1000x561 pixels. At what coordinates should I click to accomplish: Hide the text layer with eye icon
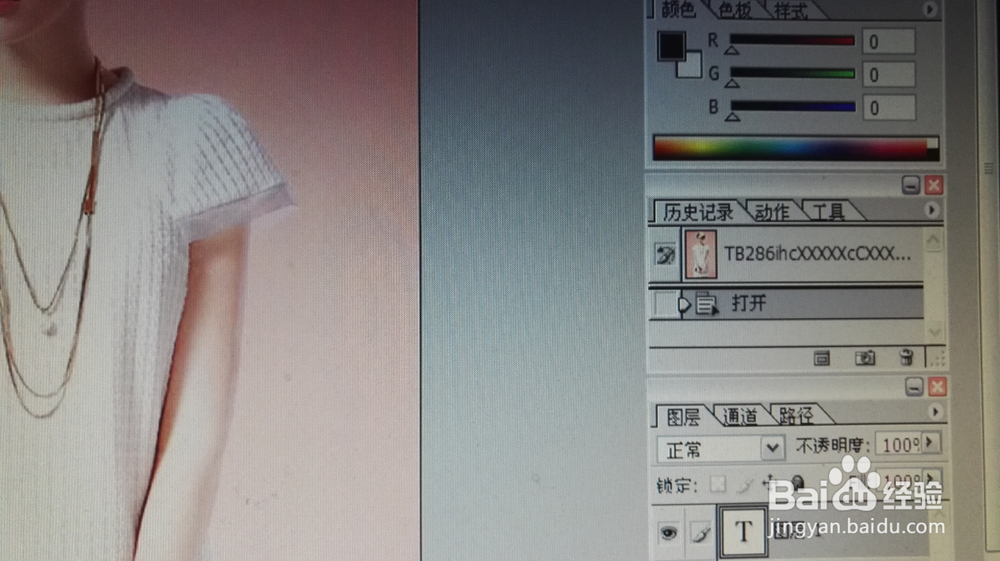668,532
